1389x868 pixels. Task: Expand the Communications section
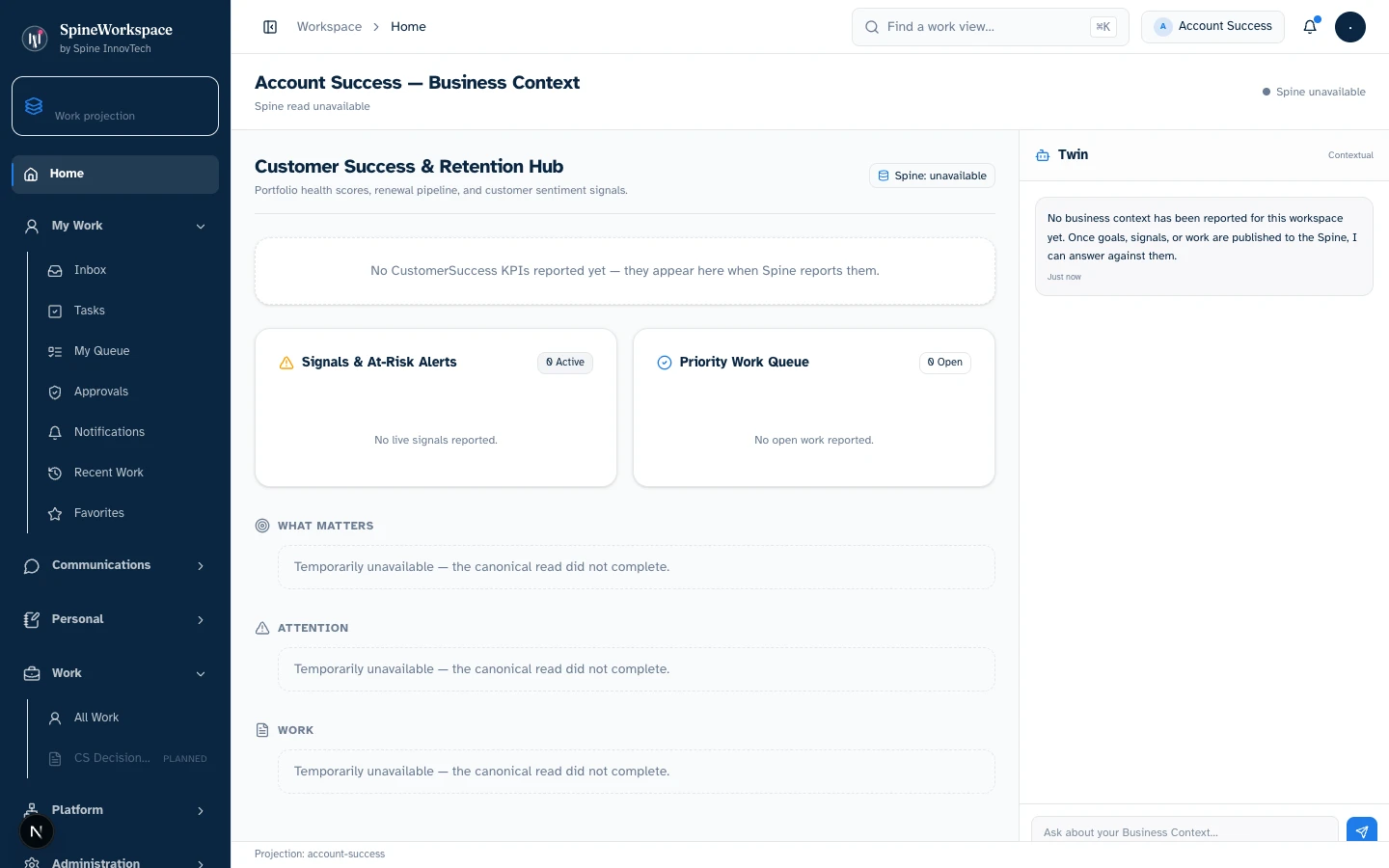(115, 566)
